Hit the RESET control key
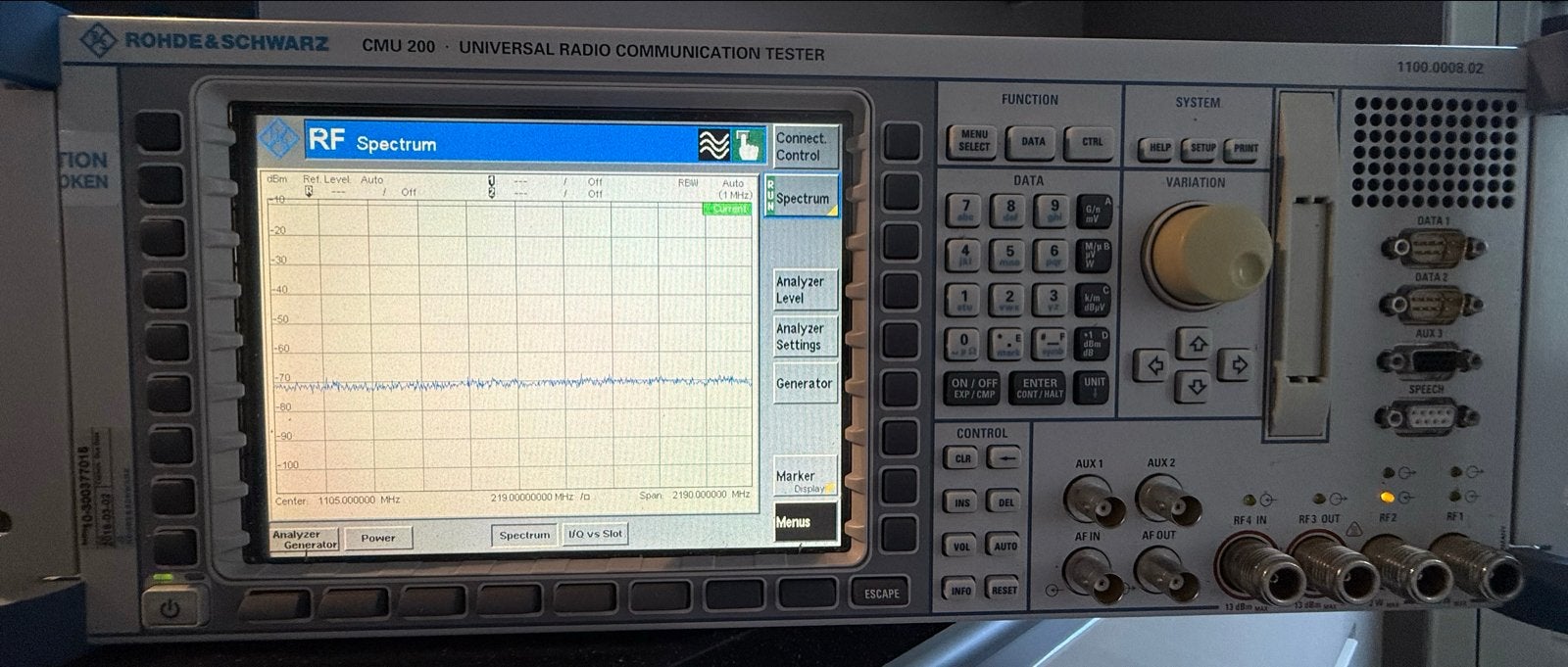Screen dimensions: 1568x667 (1004, 590)
